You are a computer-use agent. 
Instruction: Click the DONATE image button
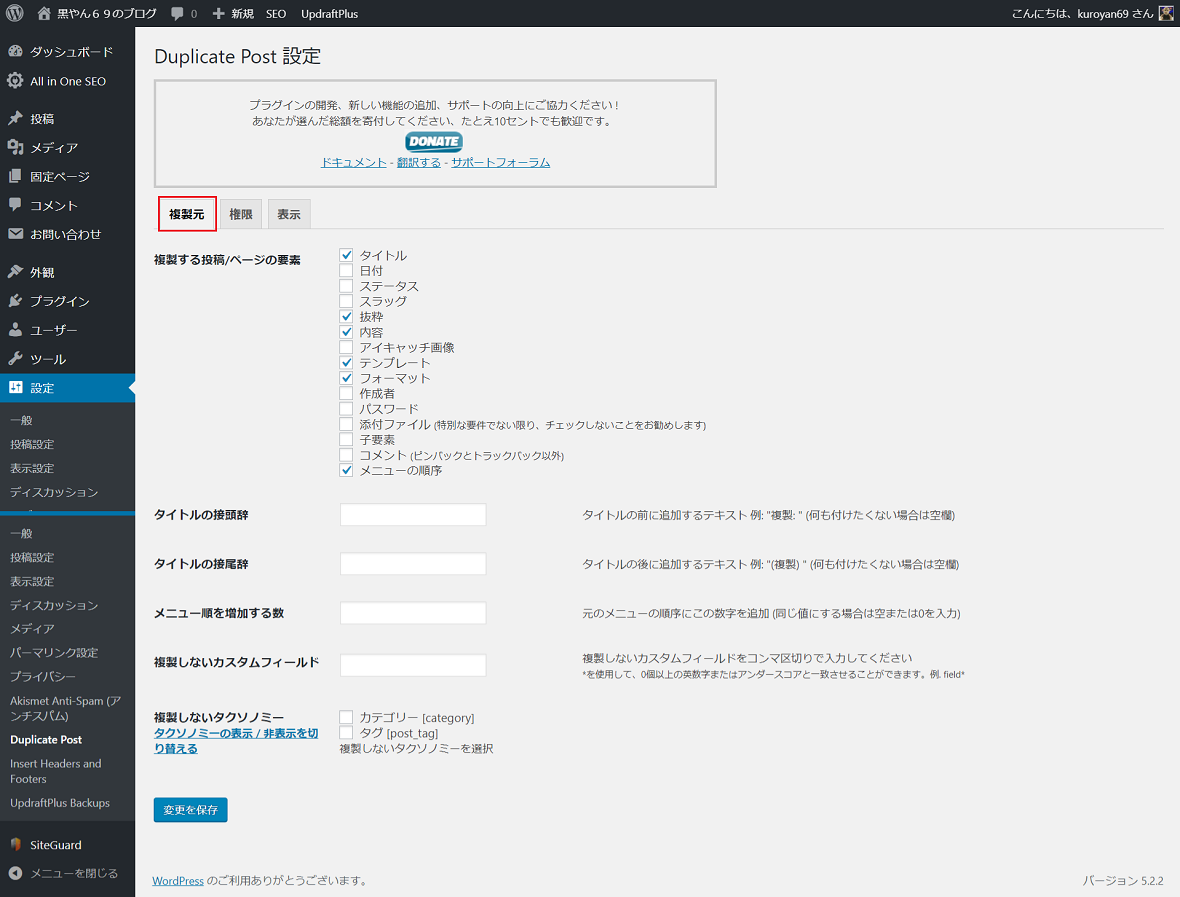click(434, 141)
